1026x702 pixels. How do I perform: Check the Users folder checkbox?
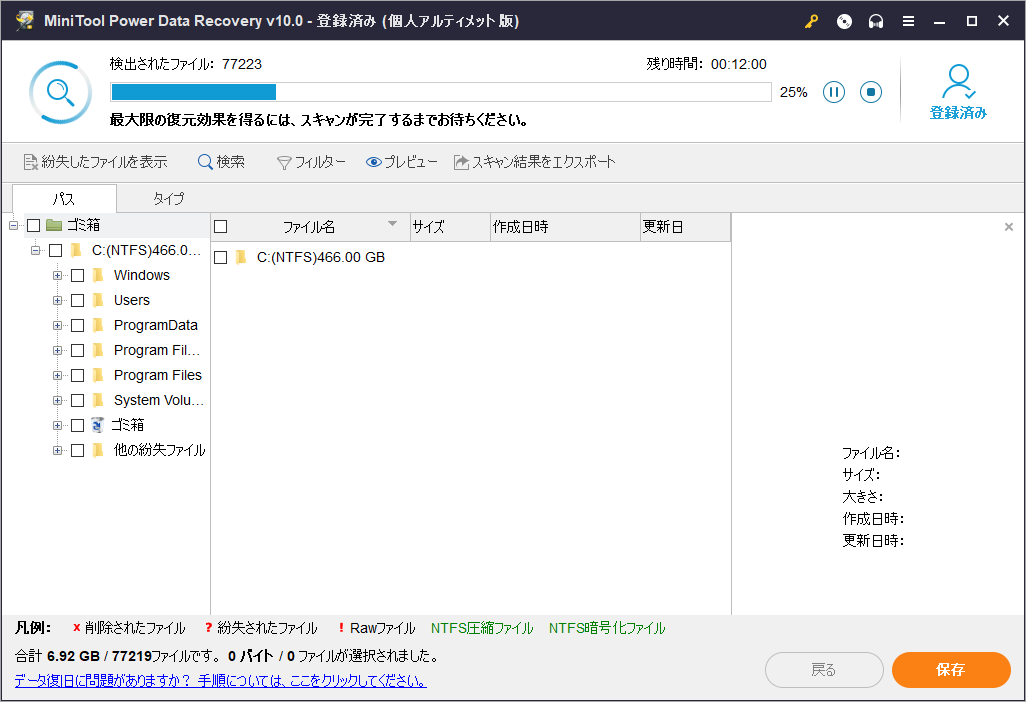pyautogui.click(x=78, y=300)
